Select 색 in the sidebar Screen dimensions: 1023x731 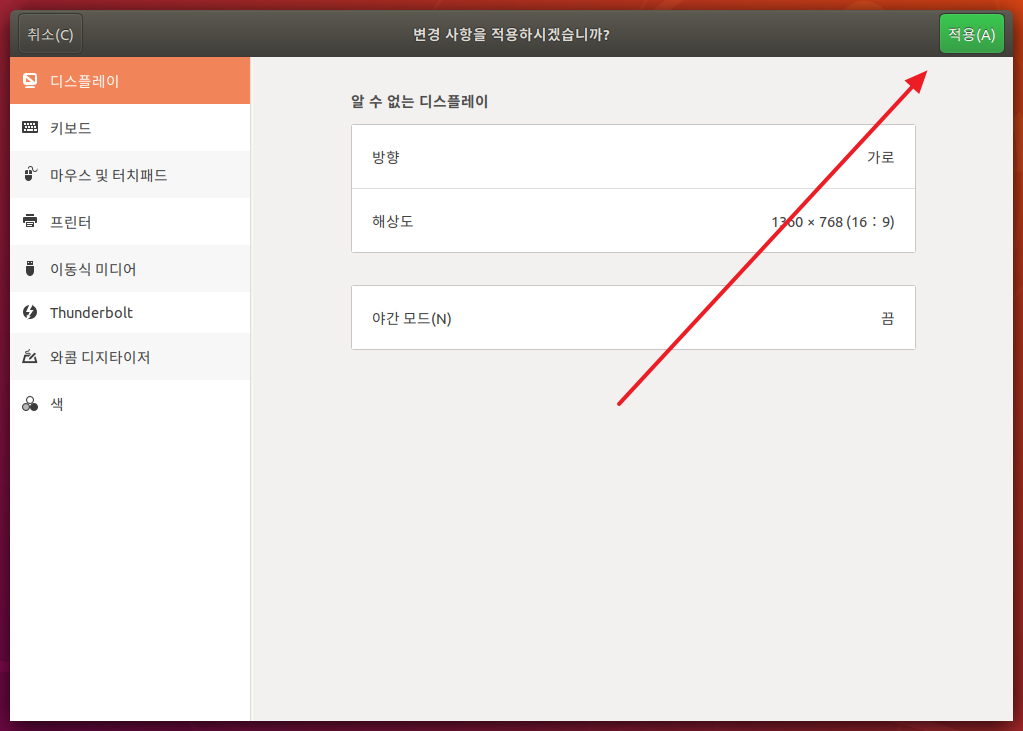pyautogui.click(x=130, y=404)
